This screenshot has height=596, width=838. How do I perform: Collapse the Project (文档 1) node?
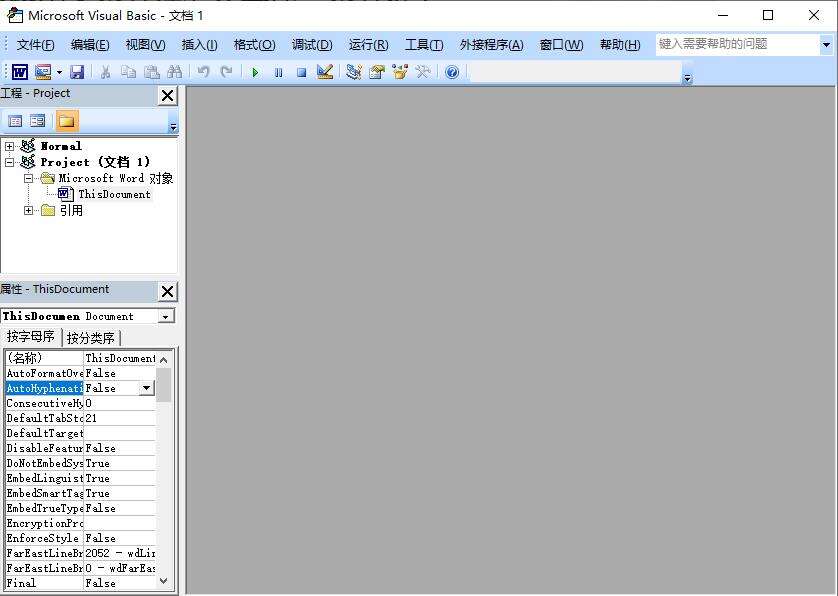coord(10,162)
